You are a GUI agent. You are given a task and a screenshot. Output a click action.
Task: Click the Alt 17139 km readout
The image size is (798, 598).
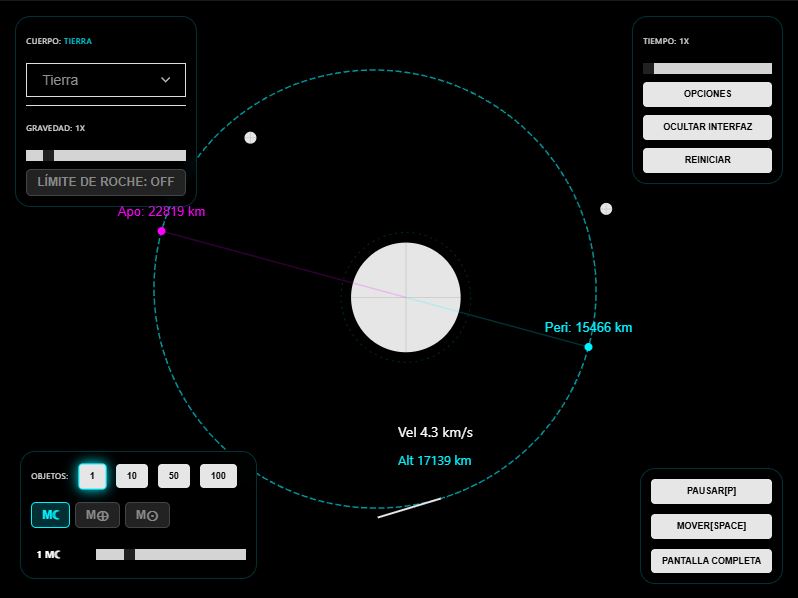[435, 461]
